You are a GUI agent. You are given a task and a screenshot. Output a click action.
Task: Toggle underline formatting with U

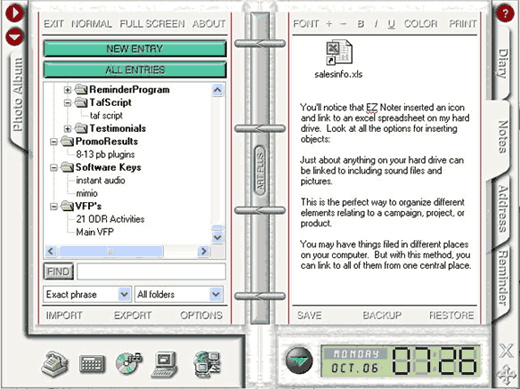pos(391,24)
